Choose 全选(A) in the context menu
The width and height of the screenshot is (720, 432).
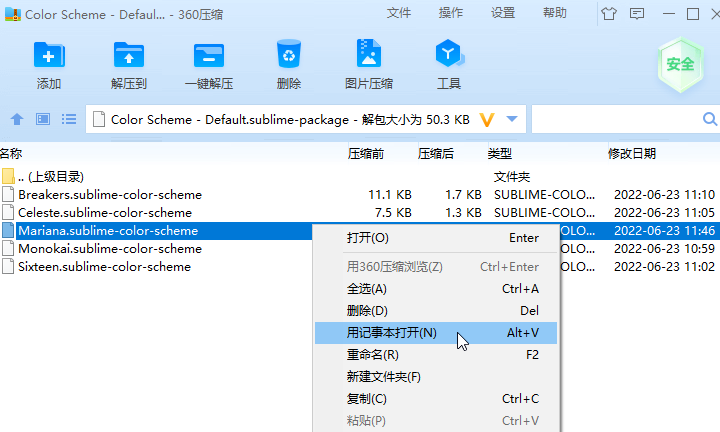click(x=436, y=289)
